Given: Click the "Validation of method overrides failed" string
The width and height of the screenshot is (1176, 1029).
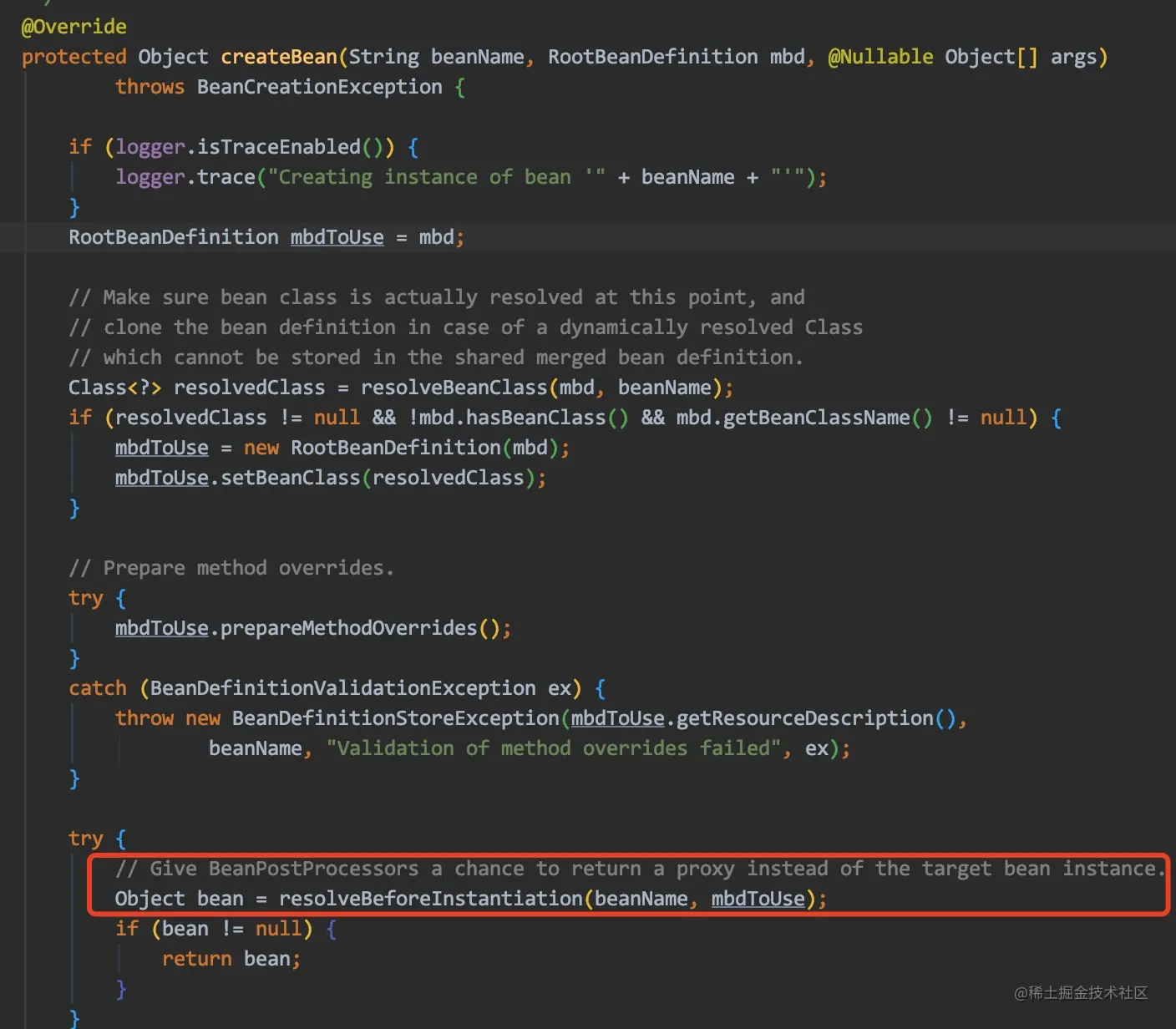Looking at the screenshot, I should [554, 748].
